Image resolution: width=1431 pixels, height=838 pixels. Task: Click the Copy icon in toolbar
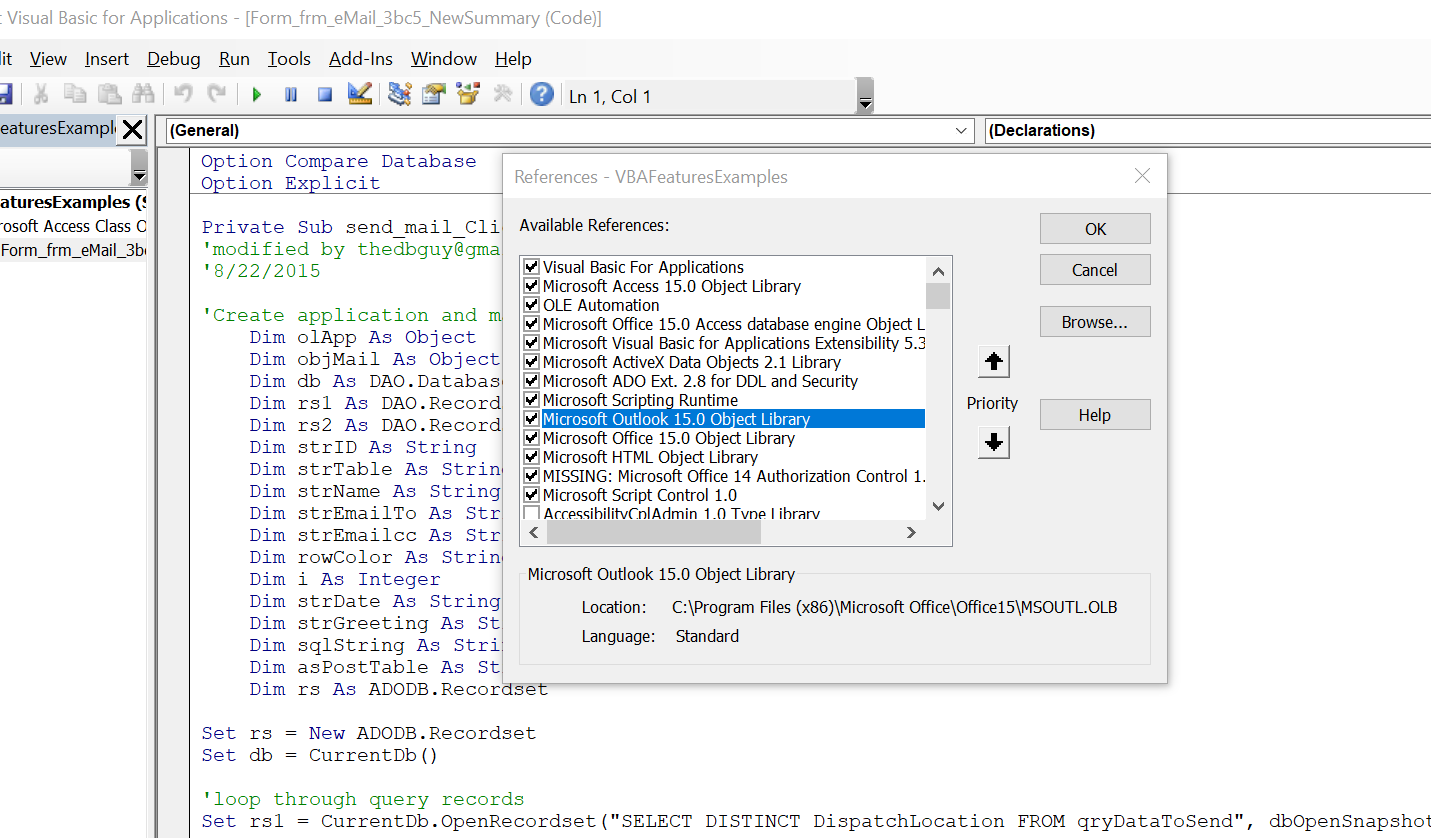point(75,95)
